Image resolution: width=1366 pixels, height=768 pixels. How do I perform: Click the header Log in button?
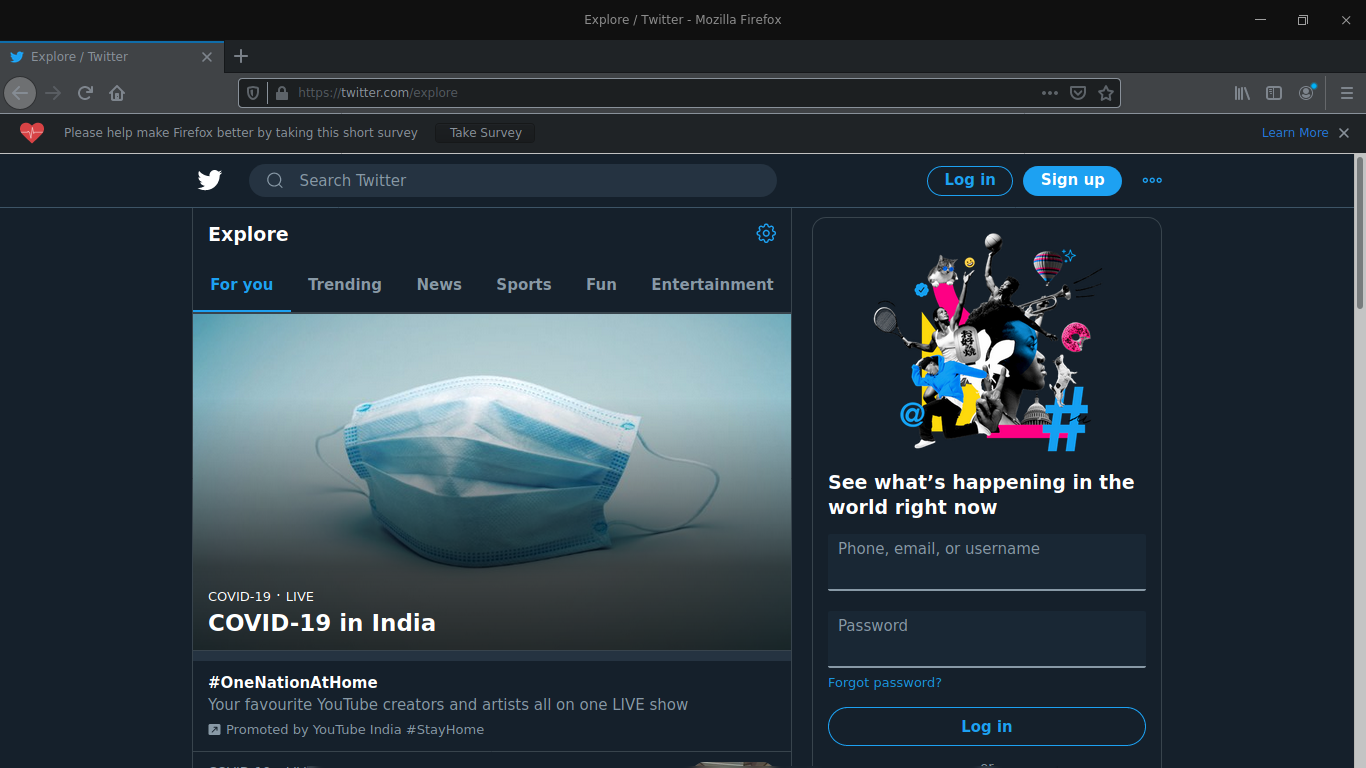point(970,180)
